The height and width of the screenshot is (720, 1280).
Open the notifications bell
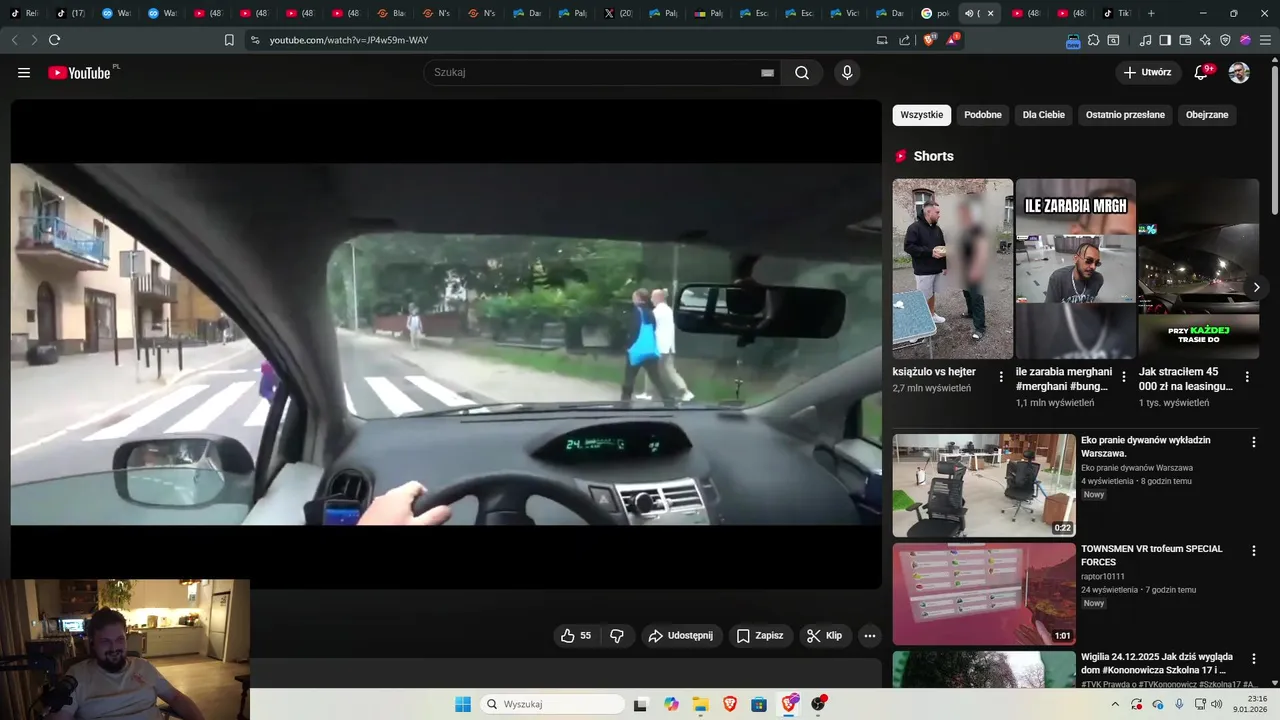(1202, 72)
